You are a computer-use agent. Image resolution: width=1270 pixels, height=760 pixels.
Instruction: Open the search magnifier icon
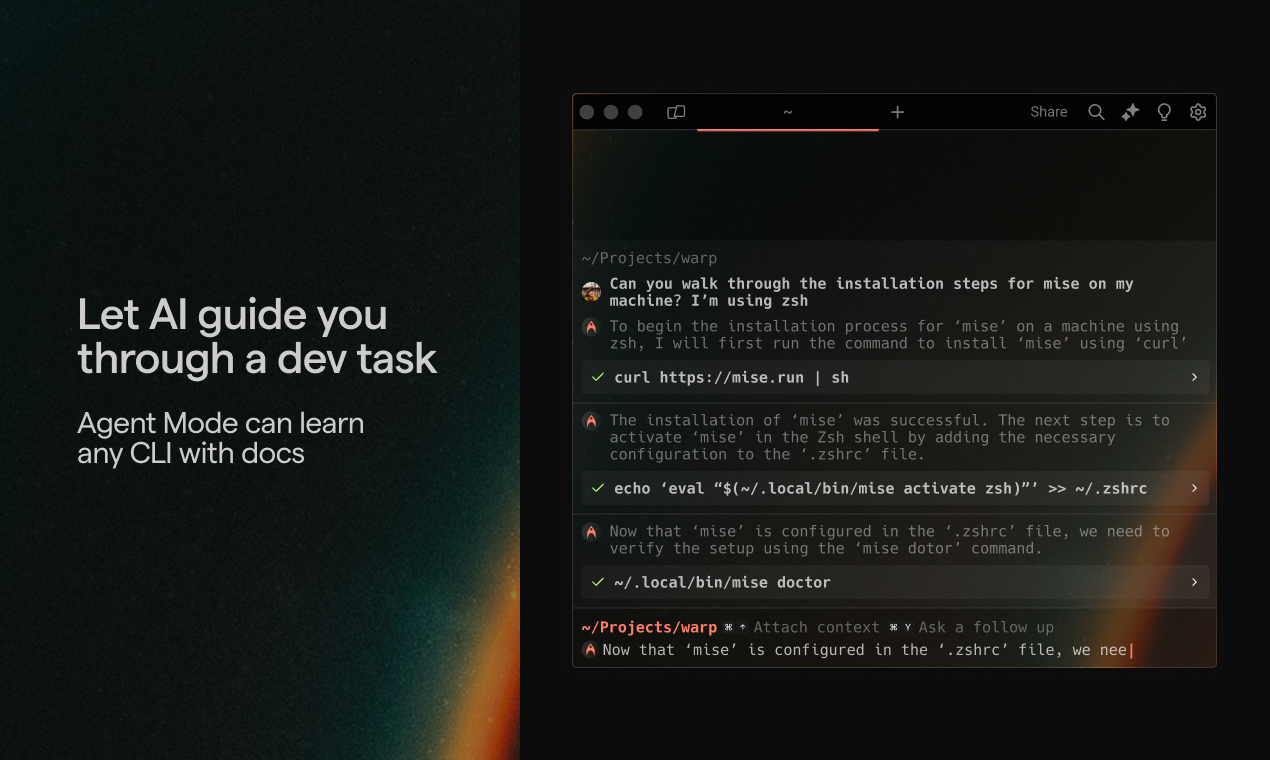pos(1096,112)
